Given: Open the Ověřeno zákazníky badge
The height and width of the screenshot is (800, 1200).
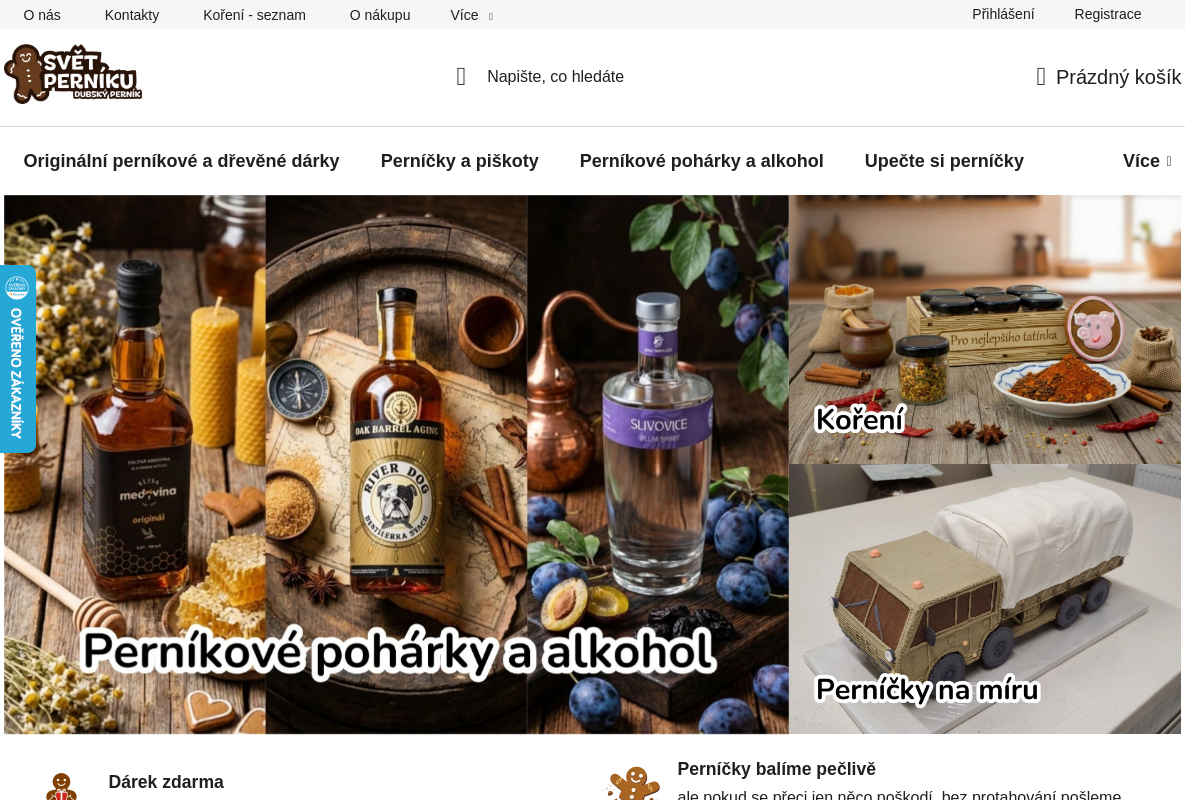Looking at the screenshot, I should click(x=17, y=359).
